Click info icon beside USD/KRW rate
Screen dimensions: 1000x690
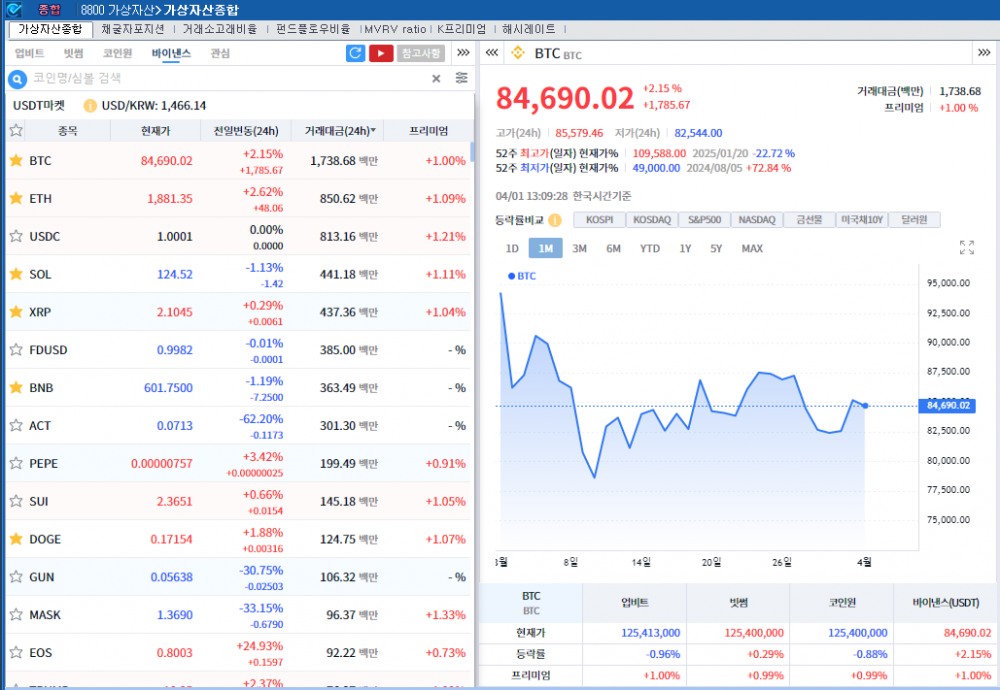[x=90, y=105]
